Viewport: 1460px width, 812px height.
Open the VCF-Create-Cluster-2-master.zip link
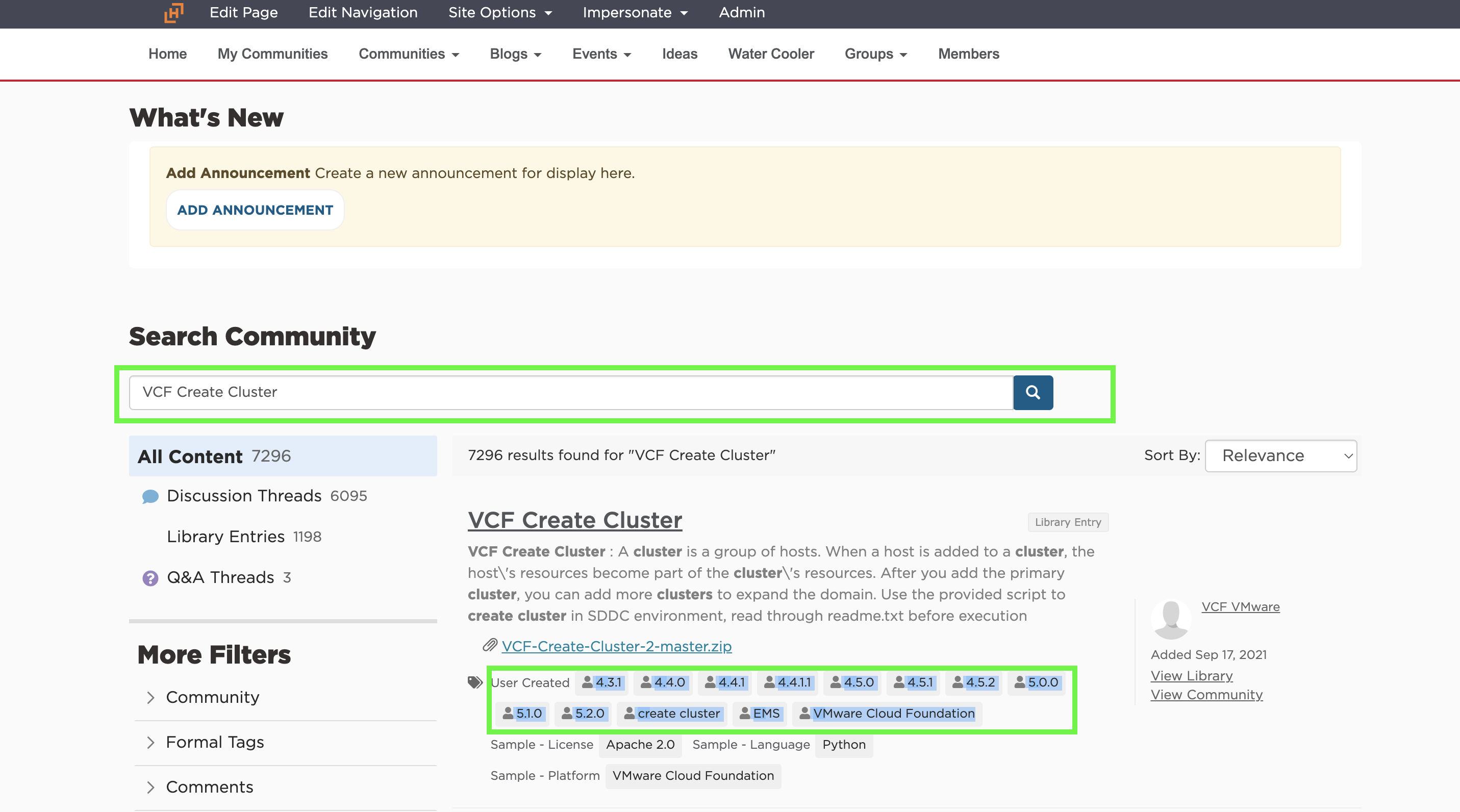[616, 646]
